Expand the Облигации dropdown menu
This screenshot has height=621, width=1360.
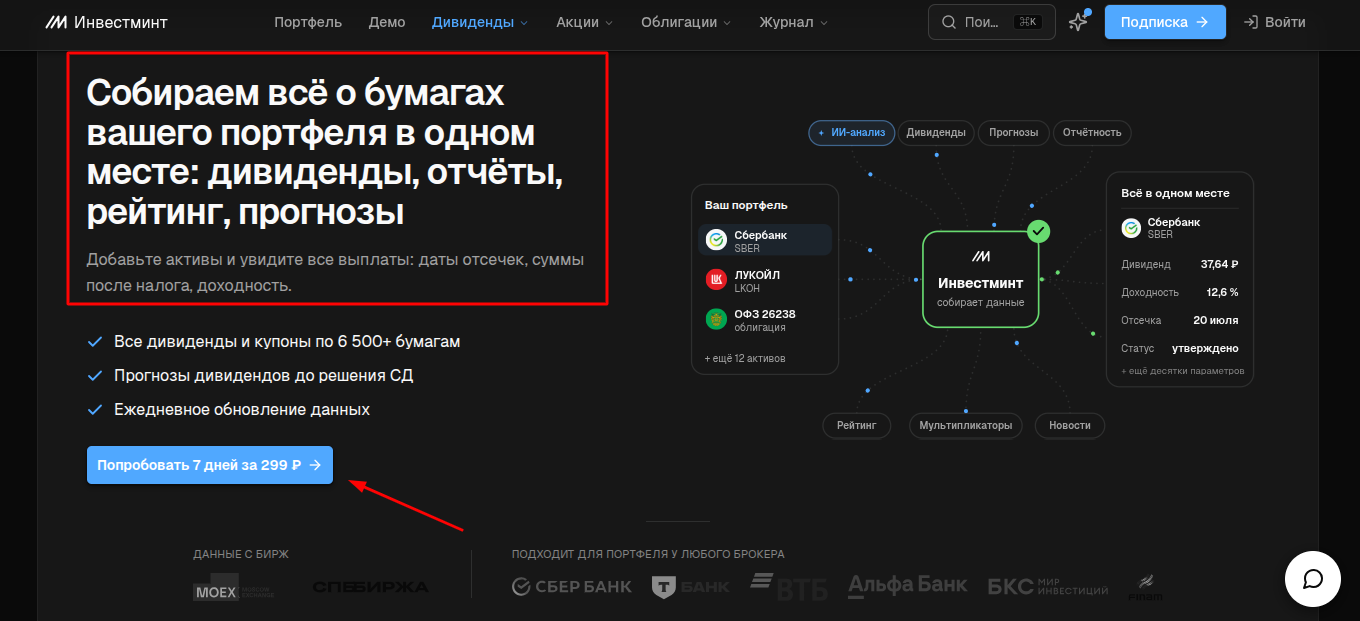(686, 22)
